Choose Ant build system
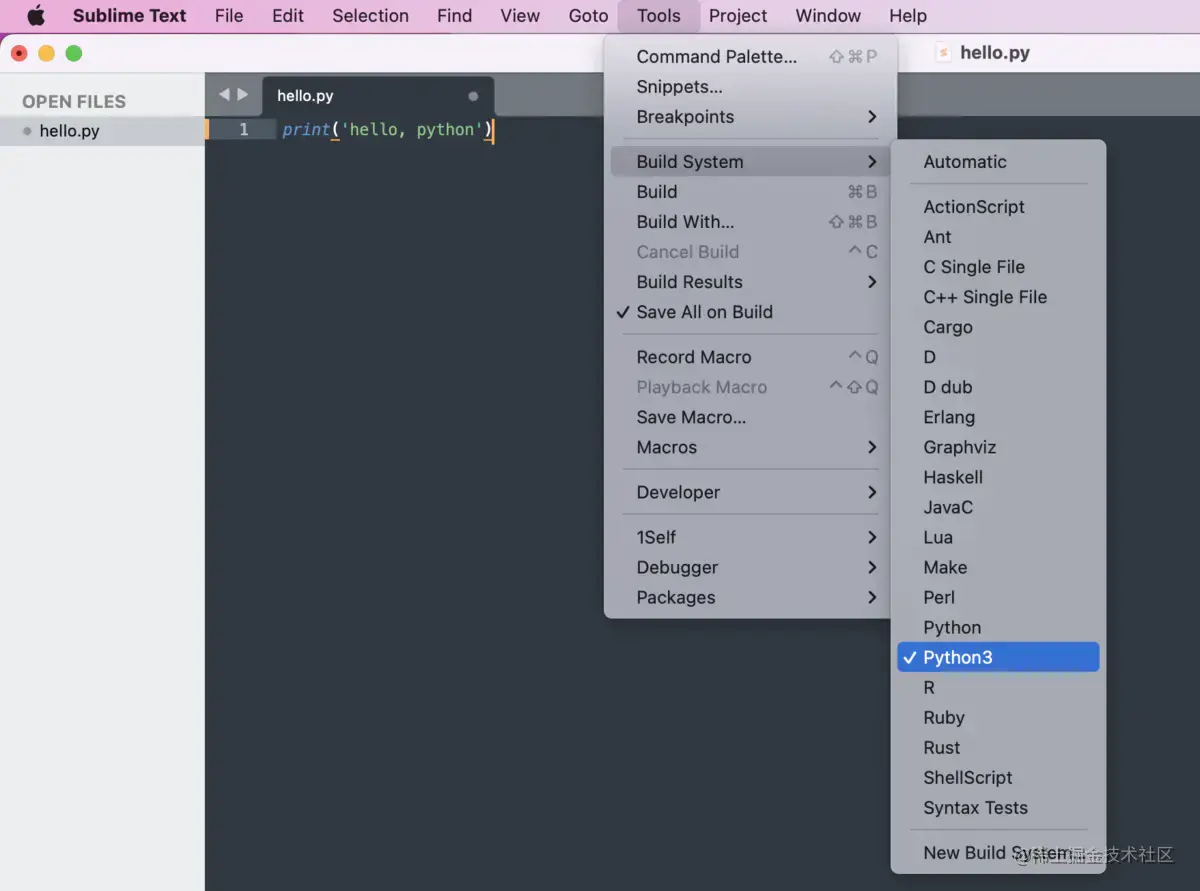 998,237
